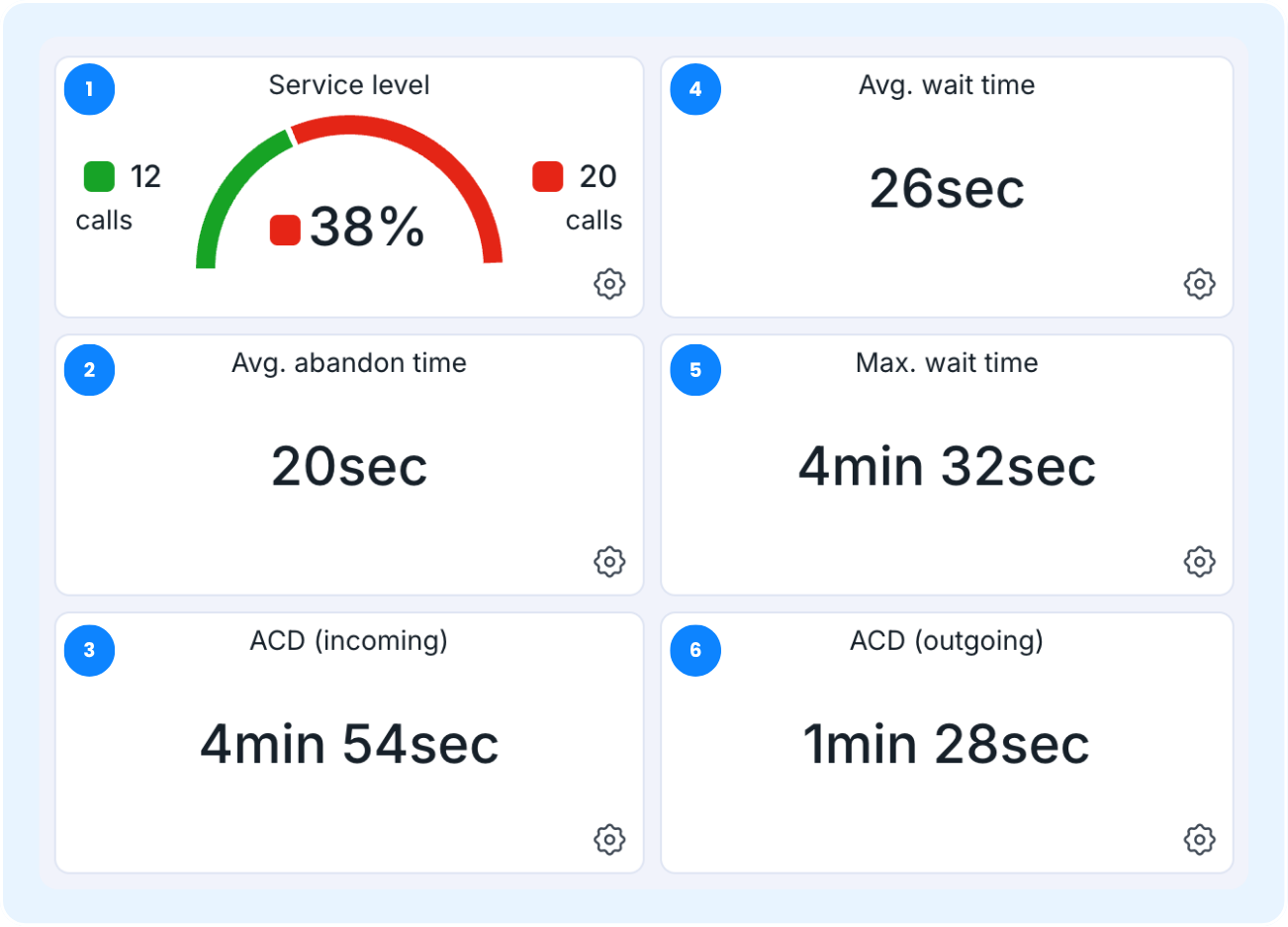Viewport: 1288px width, 927px height.
Task: Click the blue number 3 badge
Action: (90, 650)
